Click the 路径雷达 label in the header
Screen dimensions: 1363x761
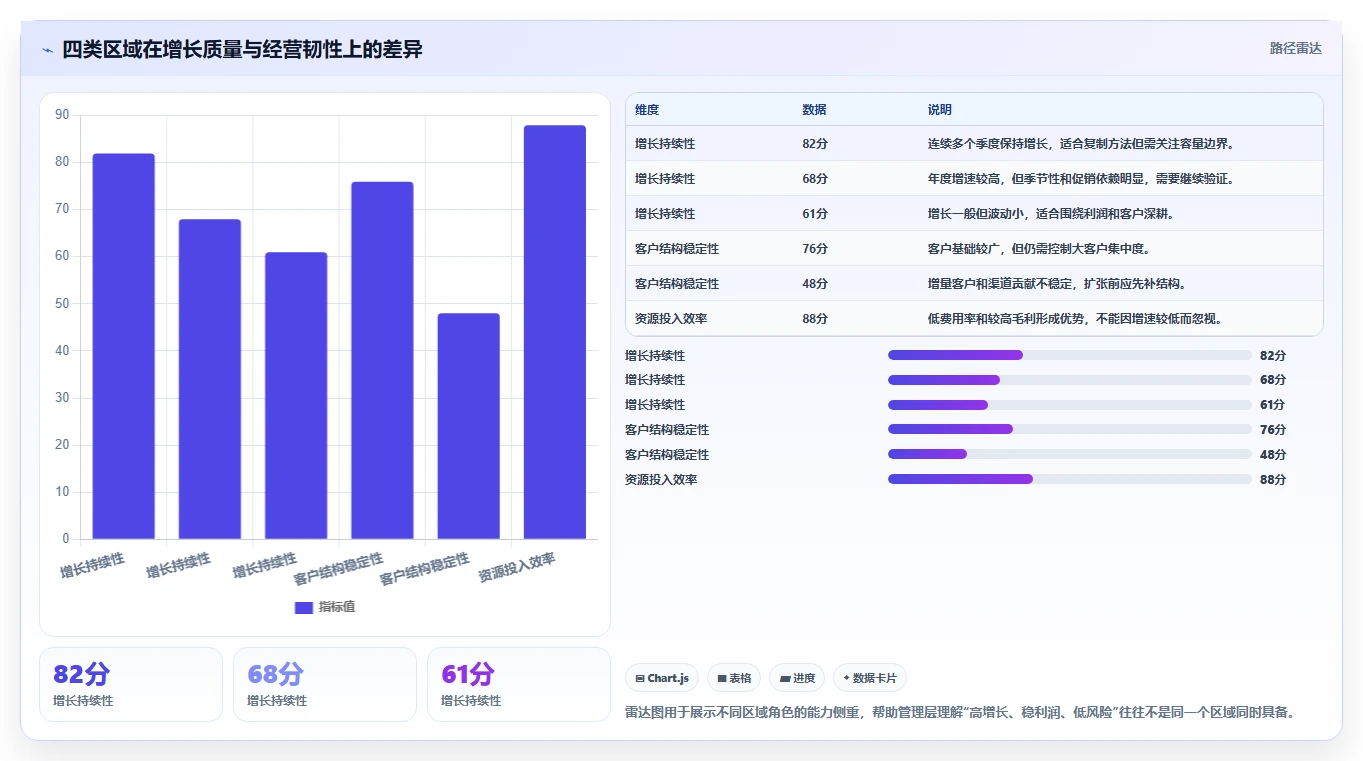(x=1296, y=48)
